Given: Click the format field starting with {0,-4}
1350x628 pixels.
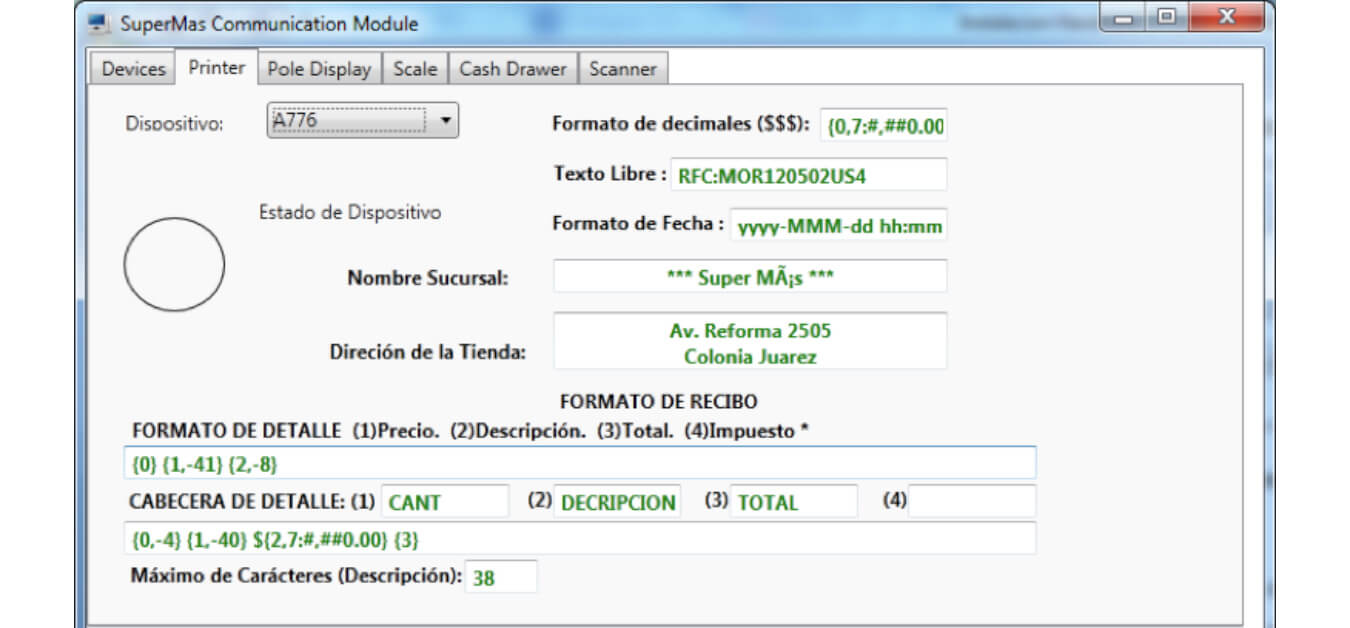Looking at the screenshot, I should coord(580,538).
